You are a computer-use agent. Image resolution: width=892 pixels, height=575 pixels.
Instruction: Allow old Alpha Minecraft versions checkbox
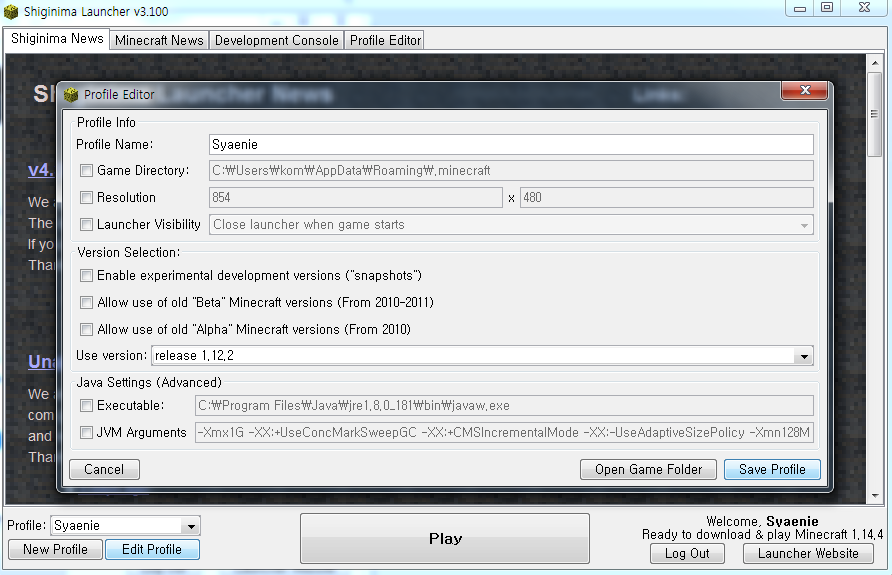click(86, 329)
